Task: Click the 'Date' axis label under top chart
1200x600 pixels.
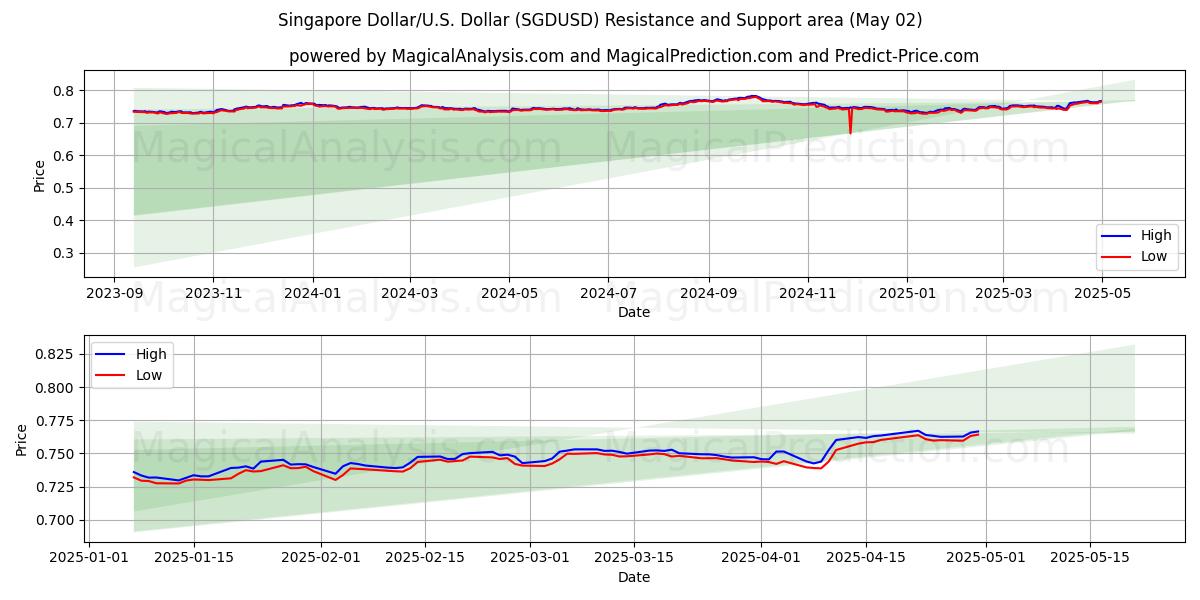Action: [634, 312]
